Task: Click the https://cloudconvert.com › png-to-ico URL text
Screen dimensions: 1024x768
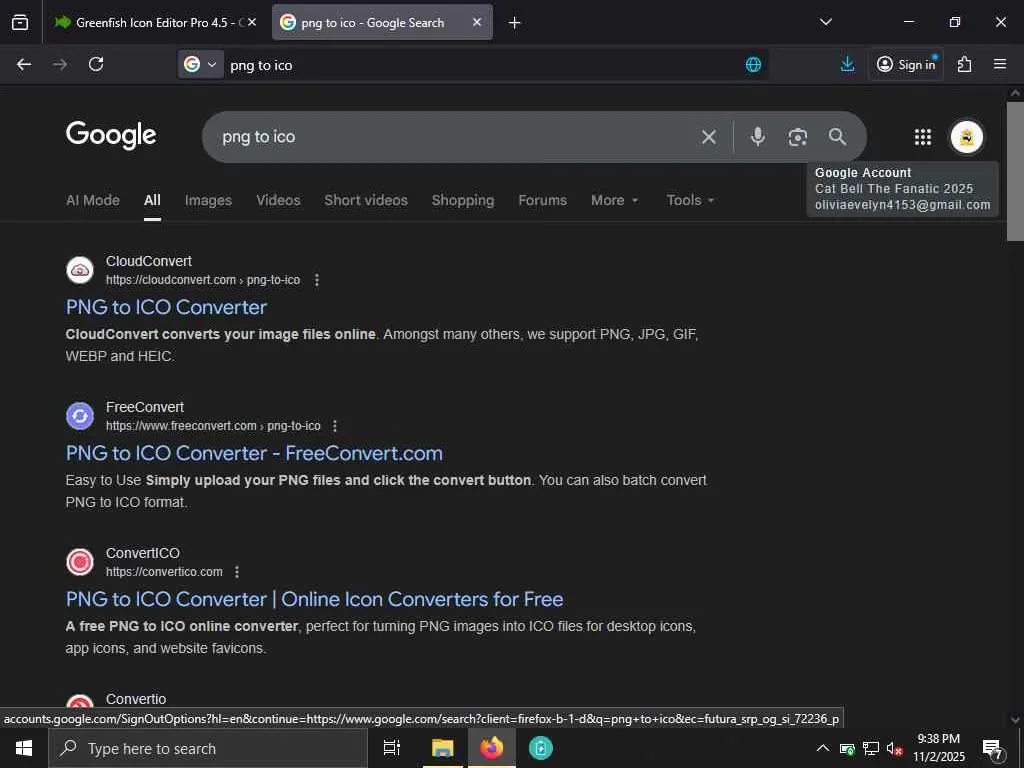Action: coord(203,280)
